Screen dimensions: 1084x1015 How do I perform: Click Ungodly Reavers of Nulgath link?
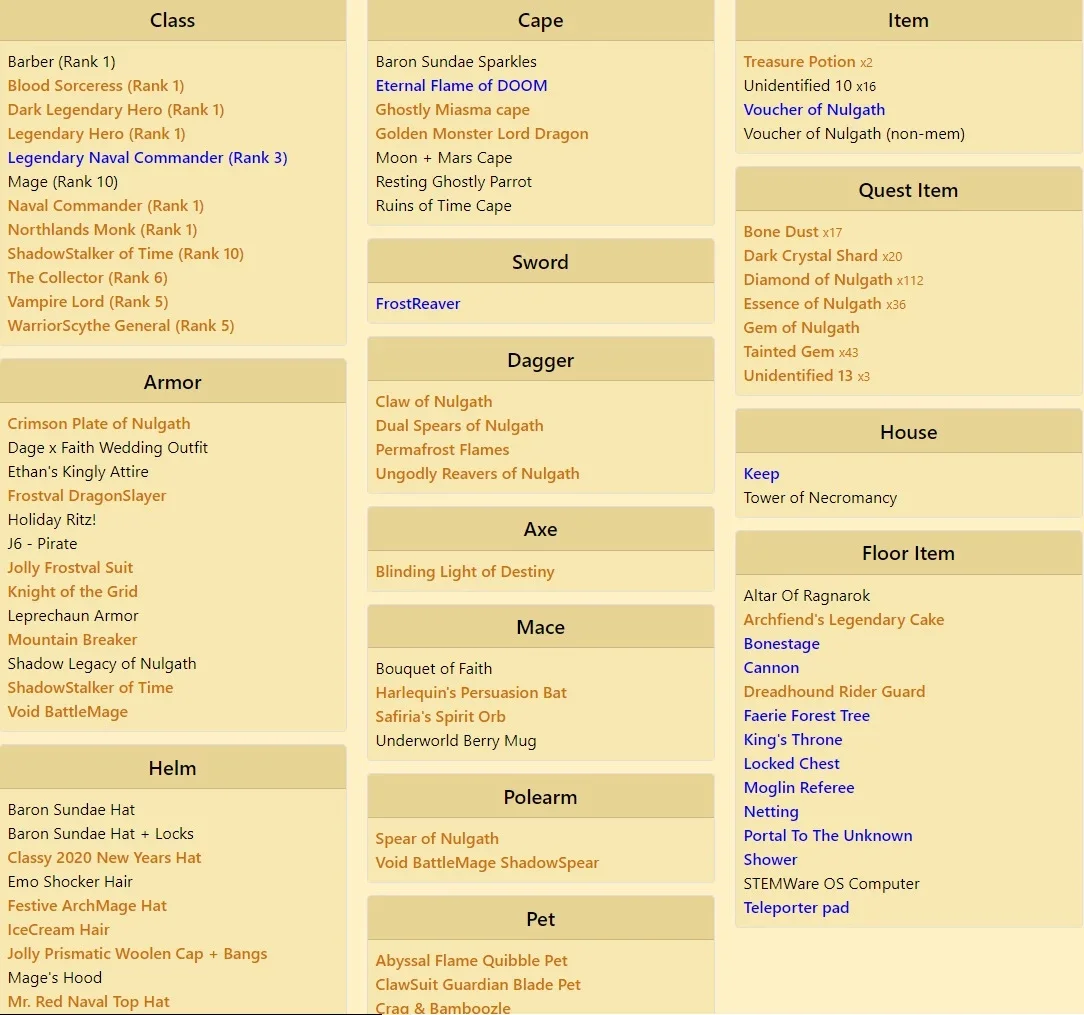[478, 474]
